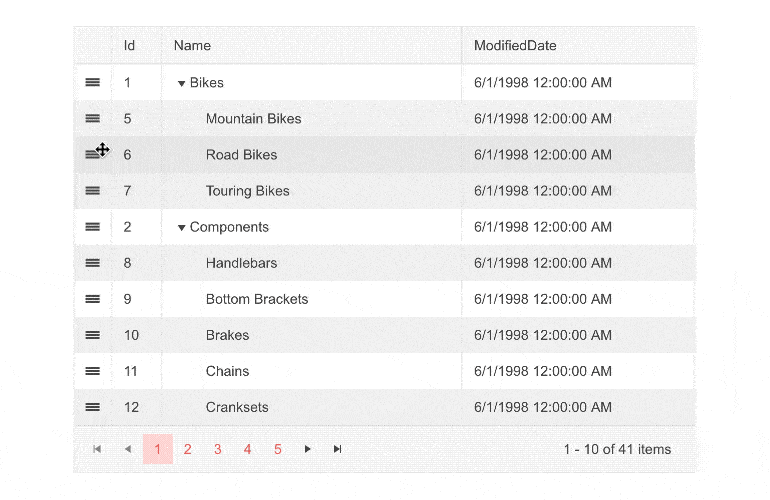The image size is (770, 500).
Task: Click the drag handle for Bottom Brackets row
Action: (93, 299)
